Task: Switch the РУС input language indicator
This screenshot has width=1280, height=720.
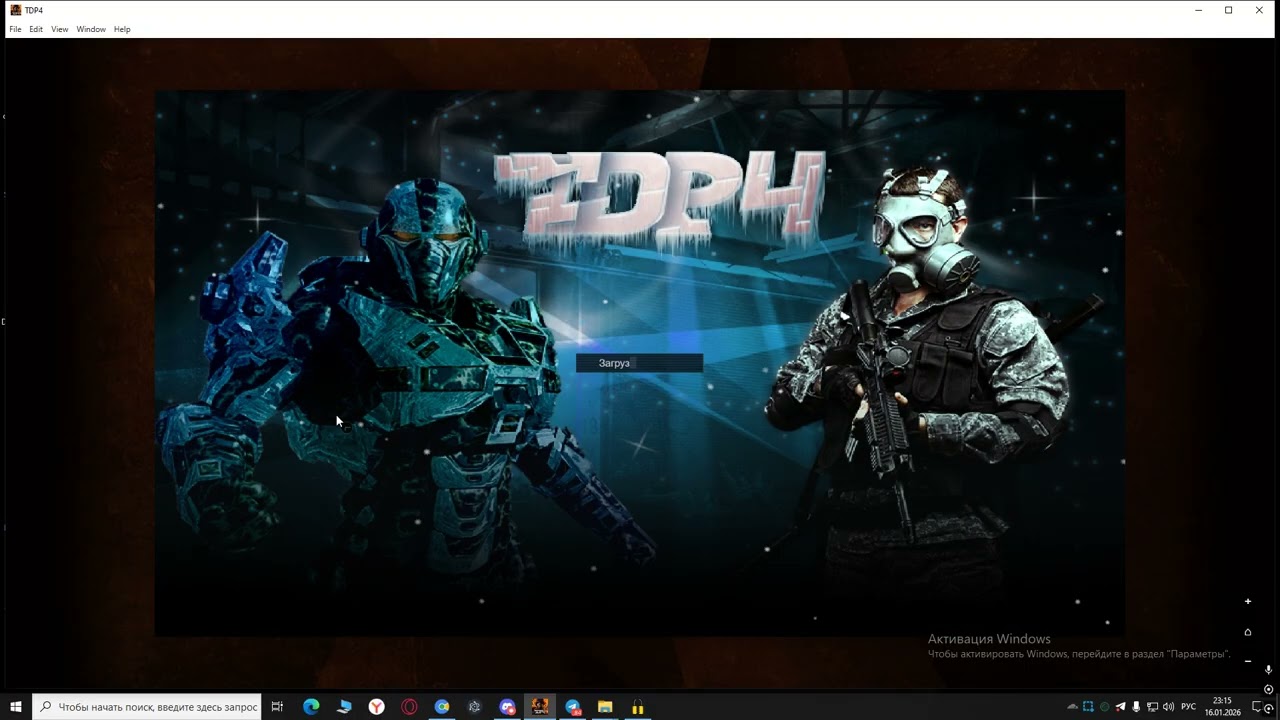Action: (x=1188, y=707)
